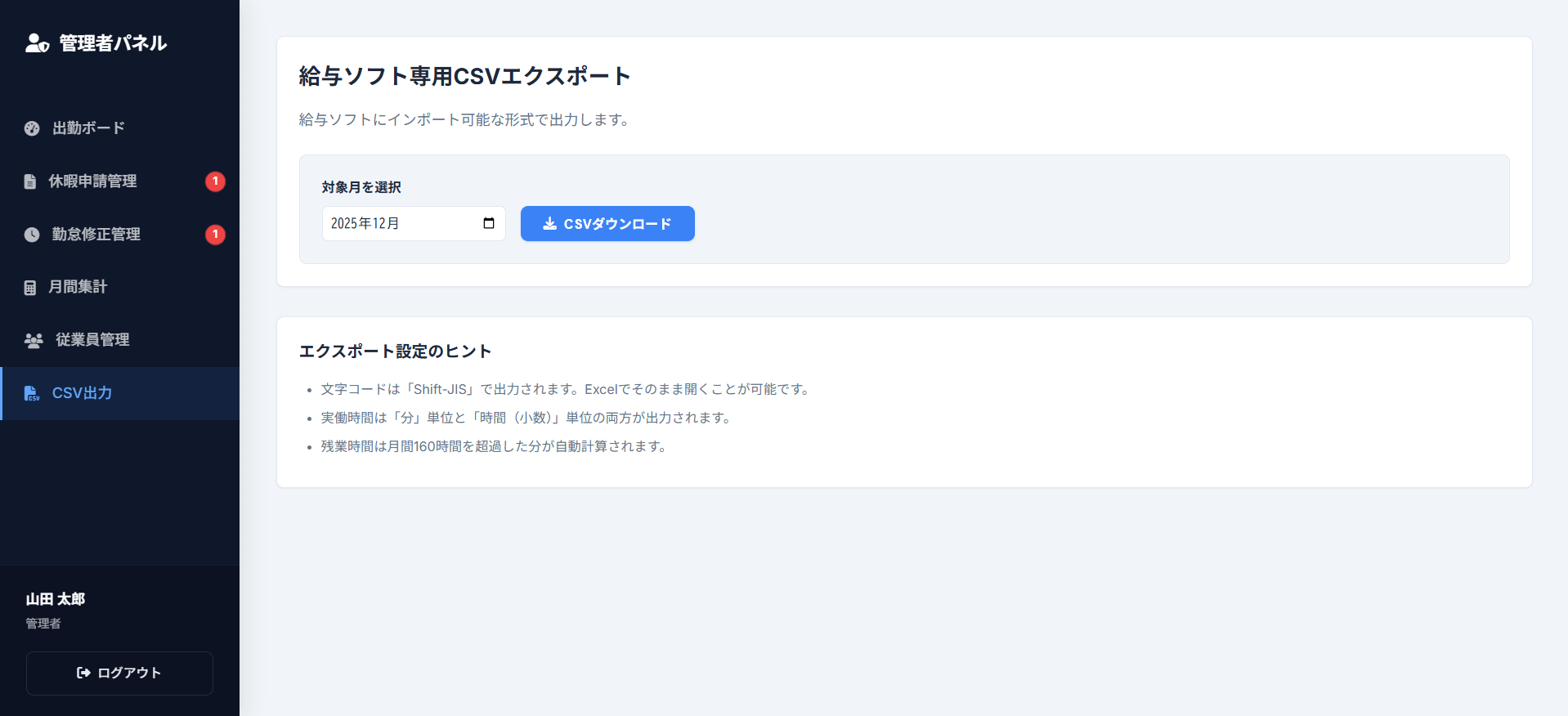Click the logout arrow icon
1568x716 pixels.
[83, 673]
